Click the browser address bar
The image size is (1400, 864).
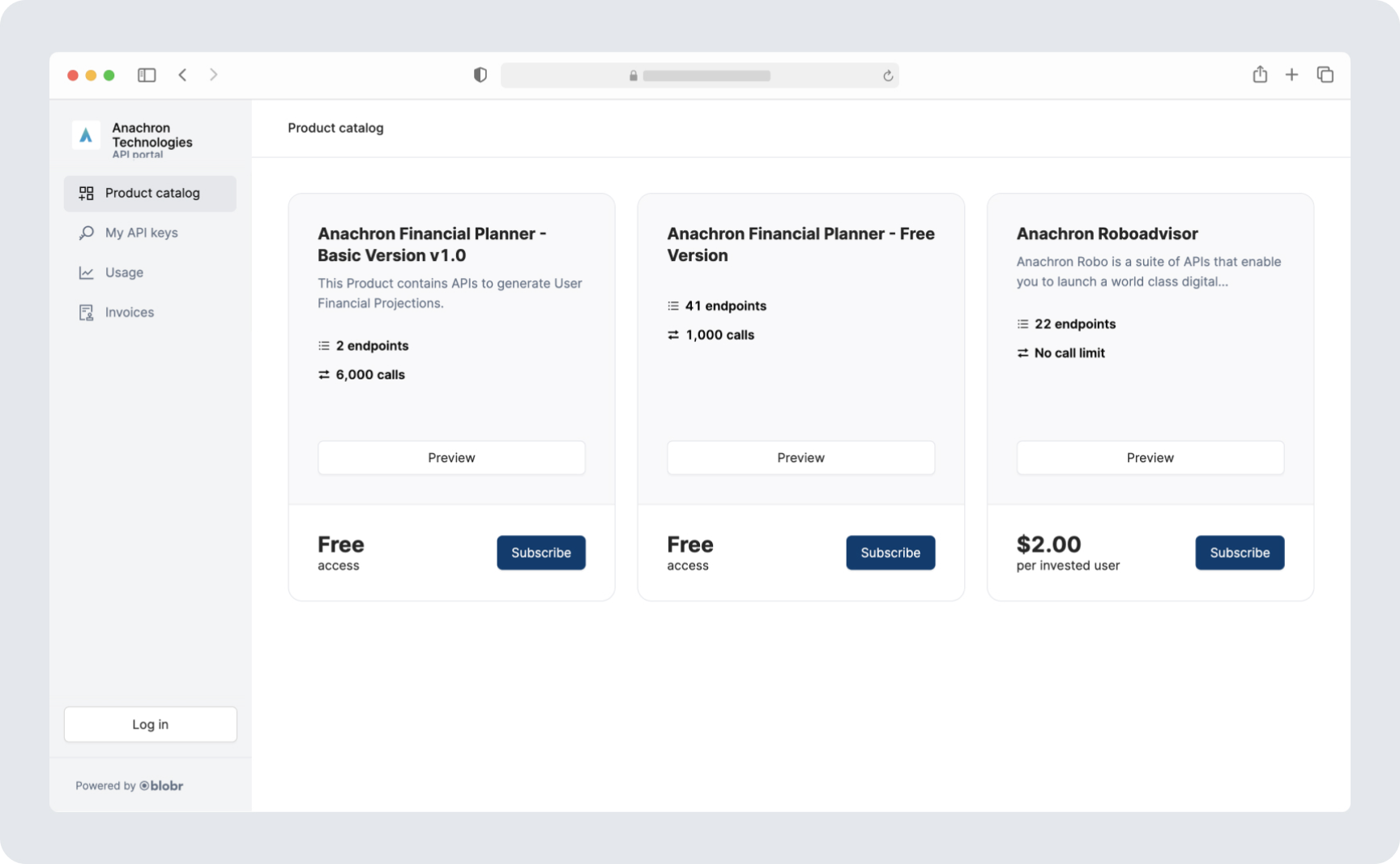click(x=699, y=75)
